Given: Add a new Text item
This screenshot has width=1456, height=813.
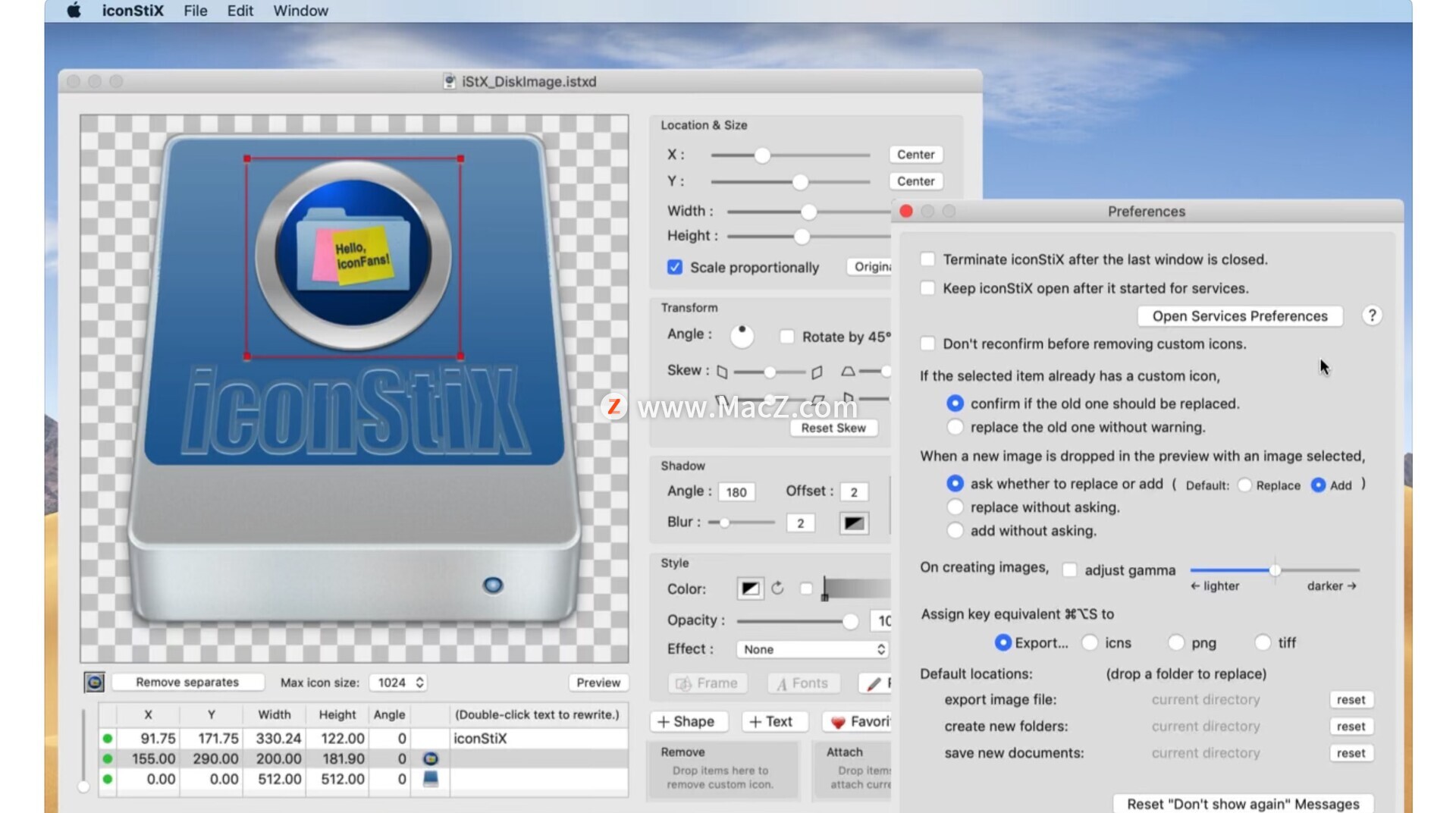Looking at the screenshot, I should point(774,721).
